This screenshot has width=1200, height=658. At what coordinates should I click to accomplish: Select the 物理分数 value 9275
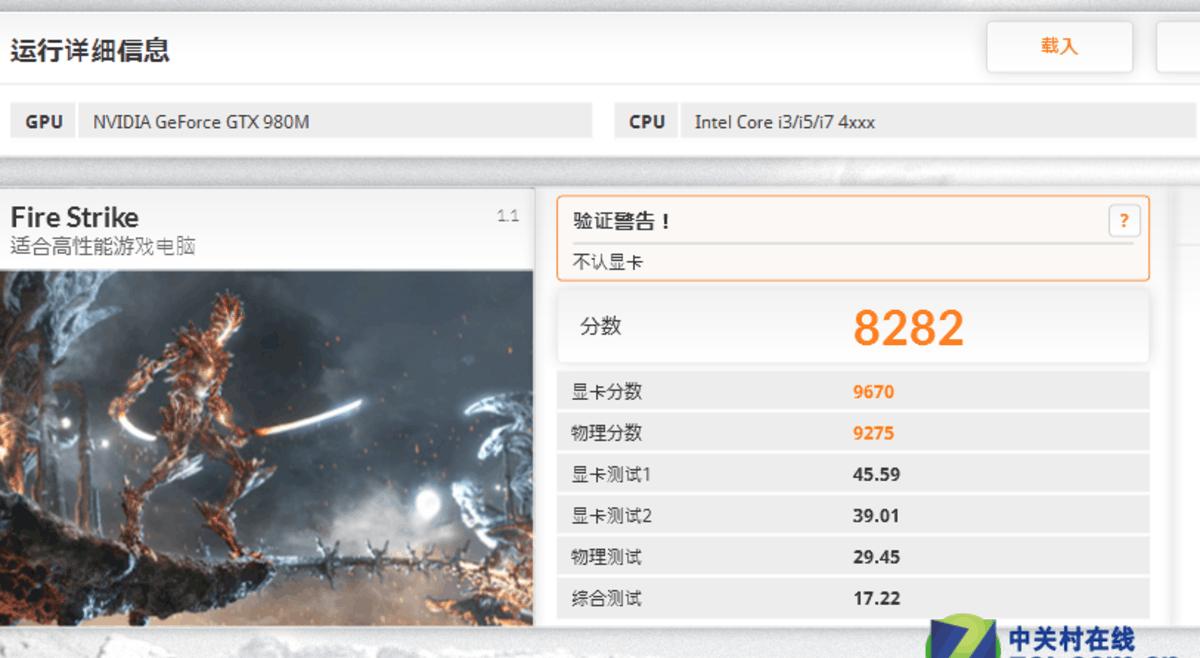873,433
